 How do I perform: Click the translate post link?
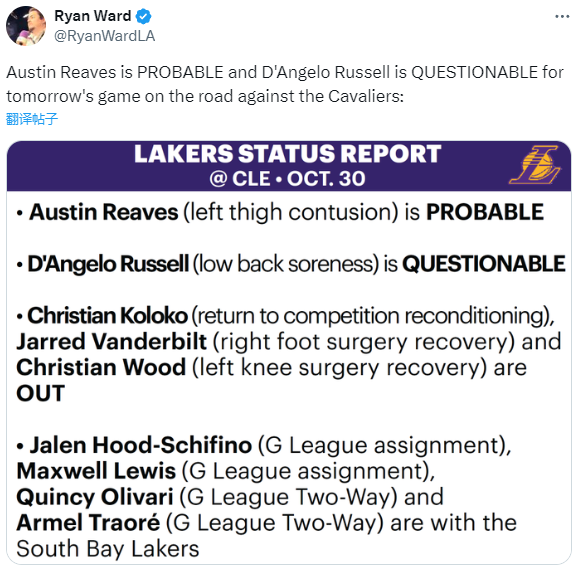point(32,119)
